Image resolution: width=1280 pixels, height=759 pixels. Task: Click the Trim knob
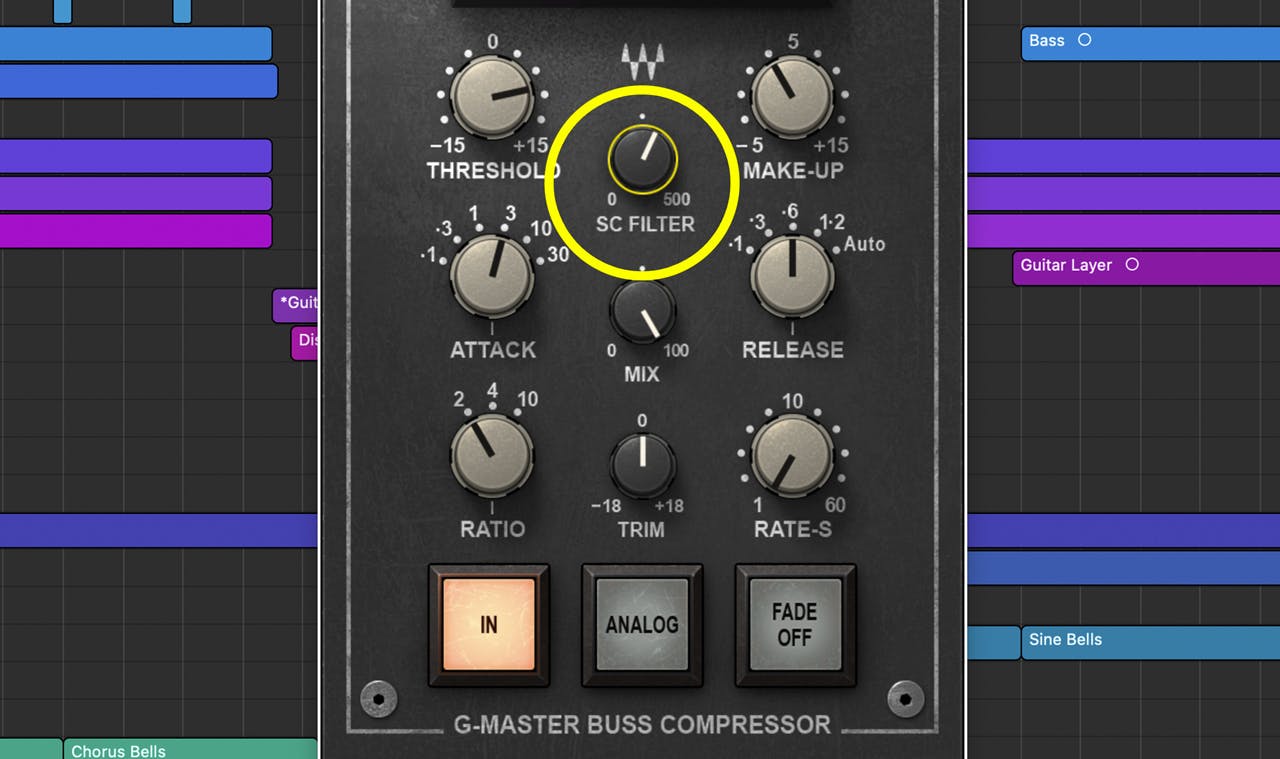pyautogui.click(x=642, y=465)
